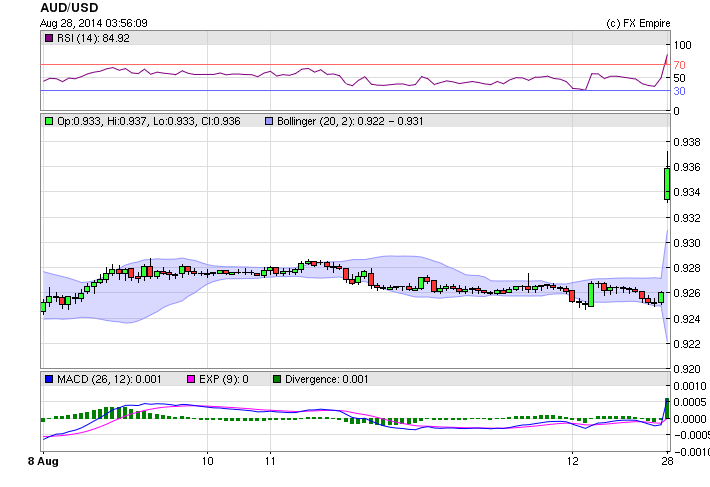Click the large green candle near 0.935
Image resolution: width=710 pixels, height=487 pixels.
667,184
